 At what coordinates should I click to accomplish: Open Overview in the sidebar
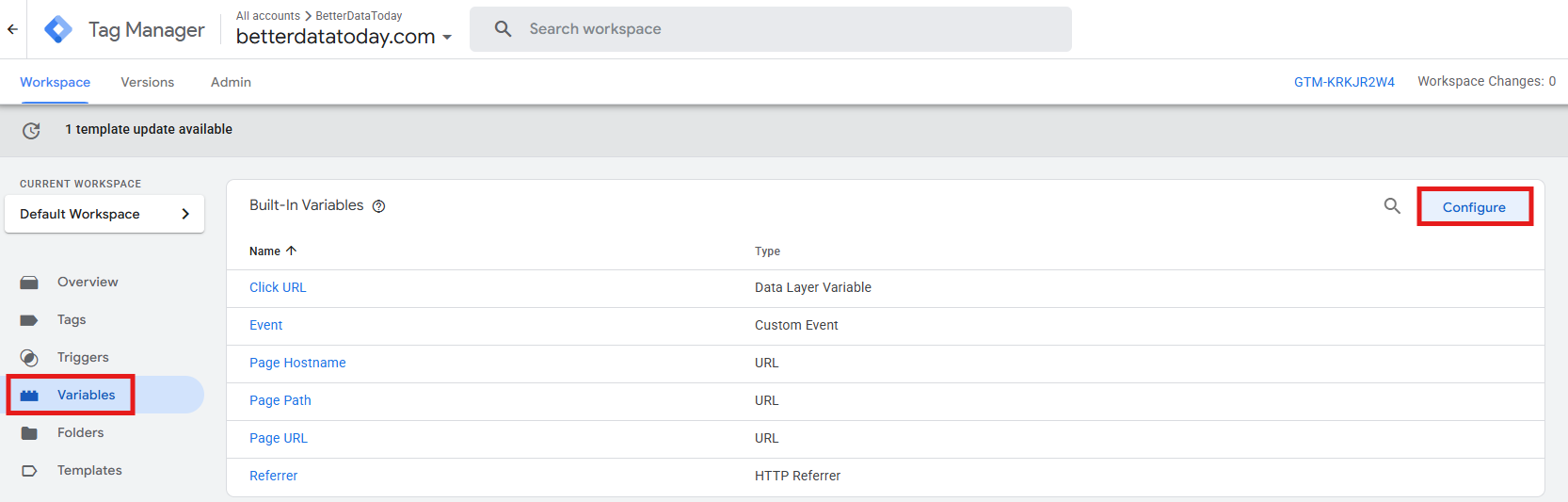point(88,282)
